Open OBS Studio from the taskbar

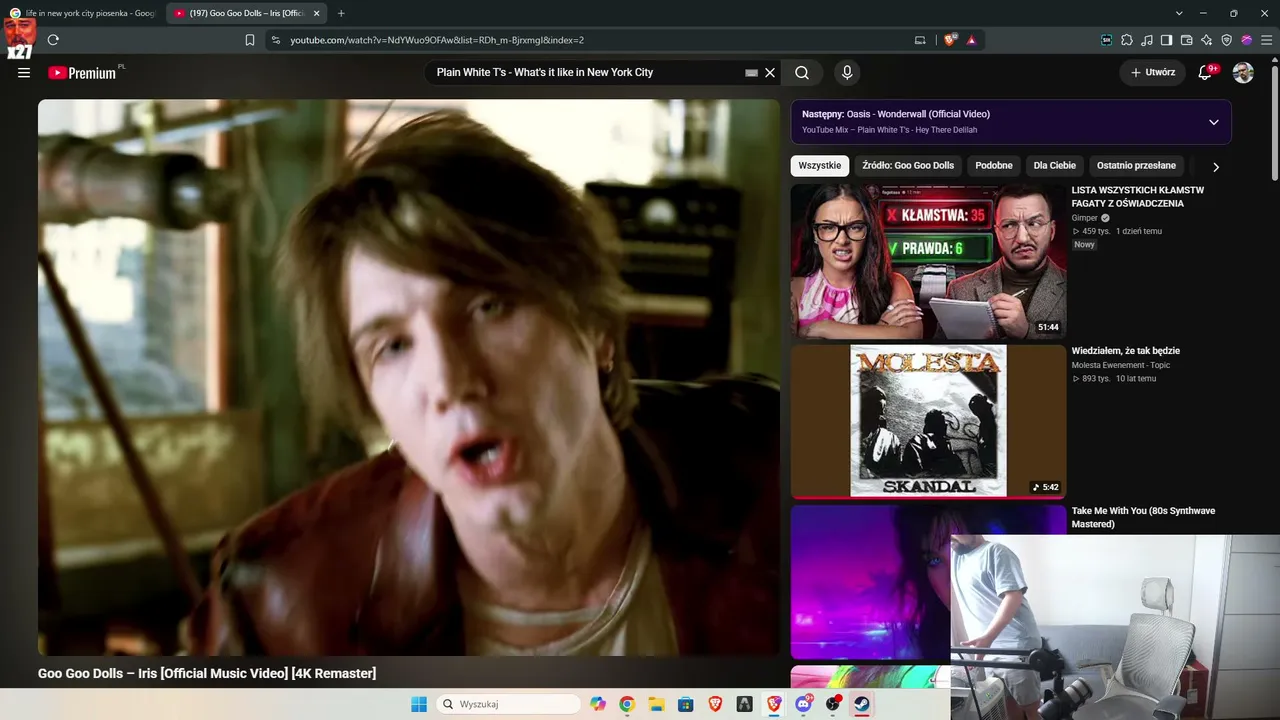tap(832, 704)
